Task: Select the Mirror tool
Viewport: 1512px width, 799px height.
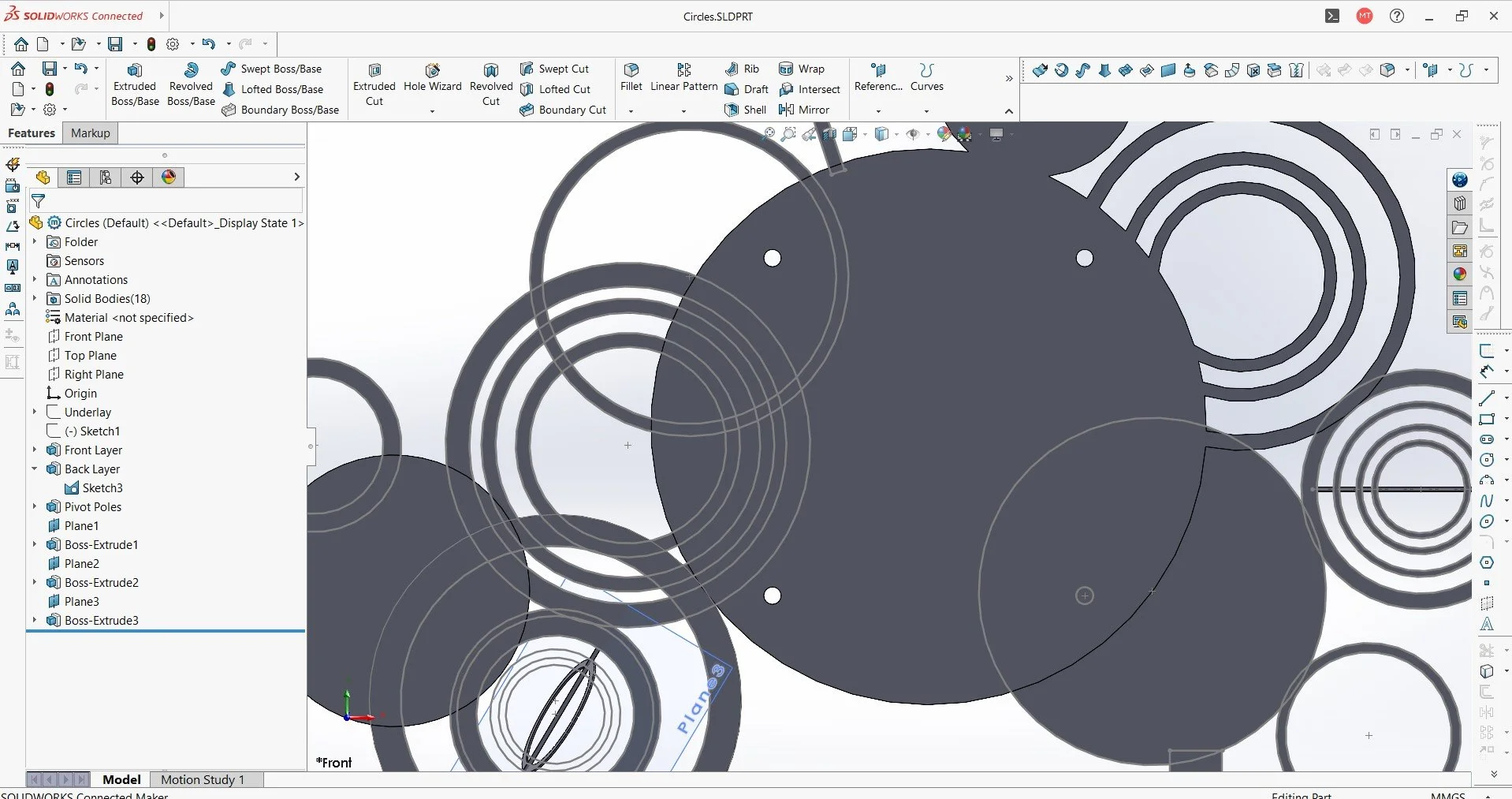Action: pos(804,110)
